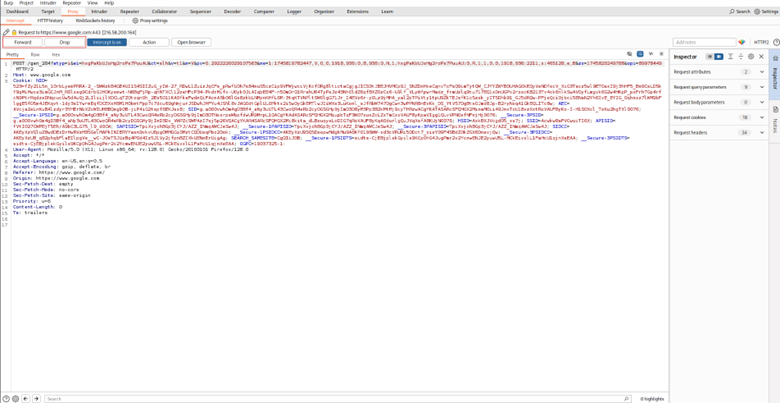The height and width of the screenshot is (403, 780).
Task: Click the help icon in bottom bar
Action: [6, 399]
